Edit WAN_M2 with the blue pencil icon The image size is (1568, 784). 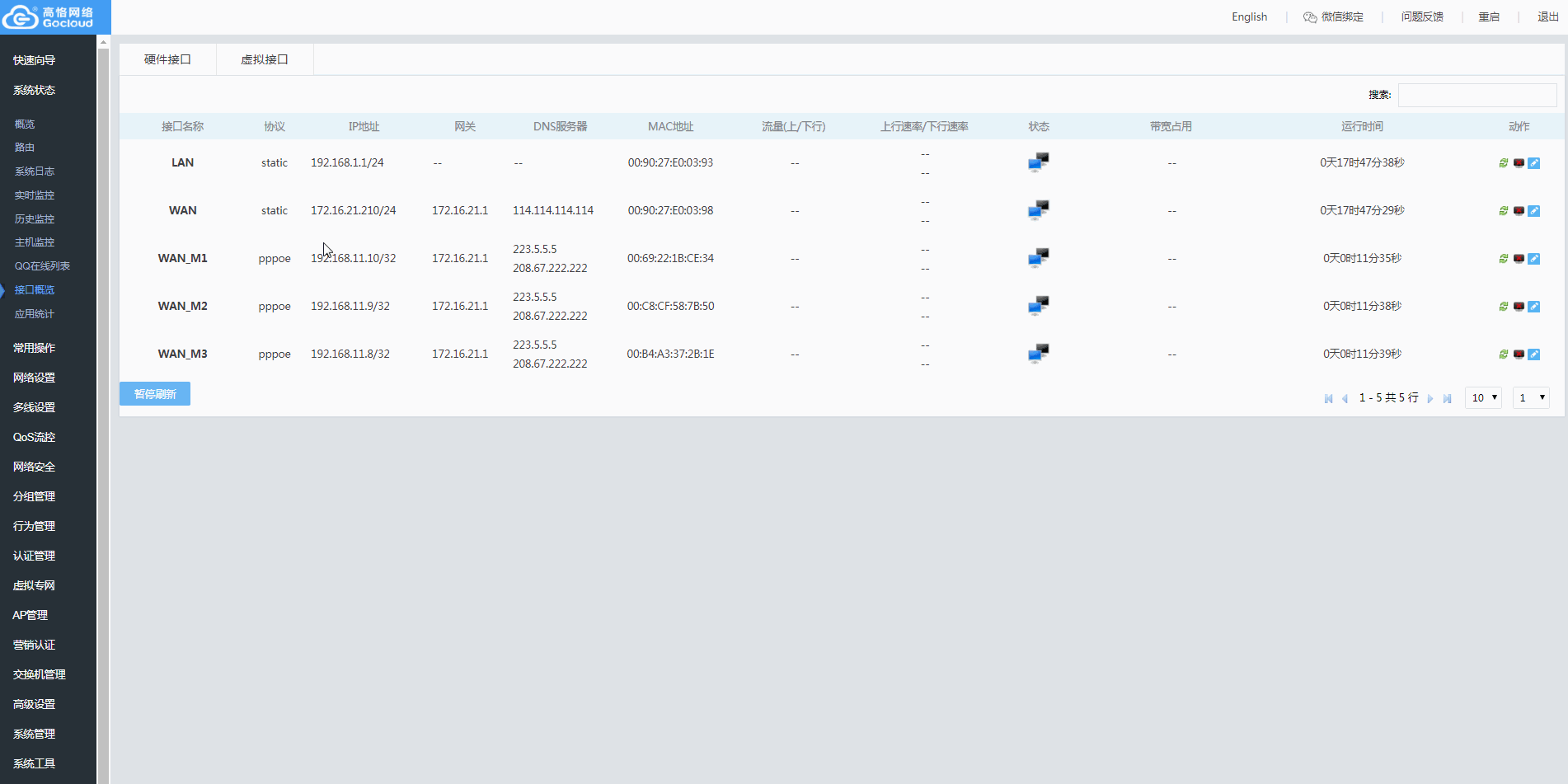1534,307
